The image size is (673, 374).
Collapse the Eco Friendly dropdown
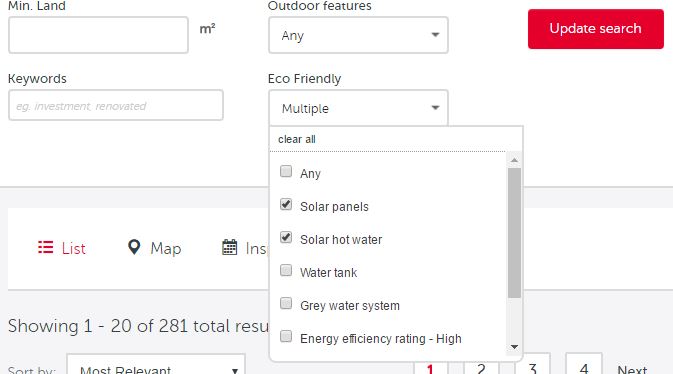click(358, 108)
